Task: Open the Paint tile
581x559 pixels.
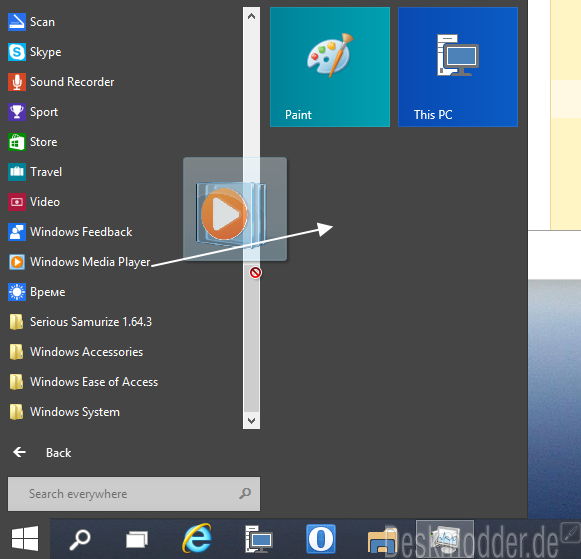Action: [330, 67]
